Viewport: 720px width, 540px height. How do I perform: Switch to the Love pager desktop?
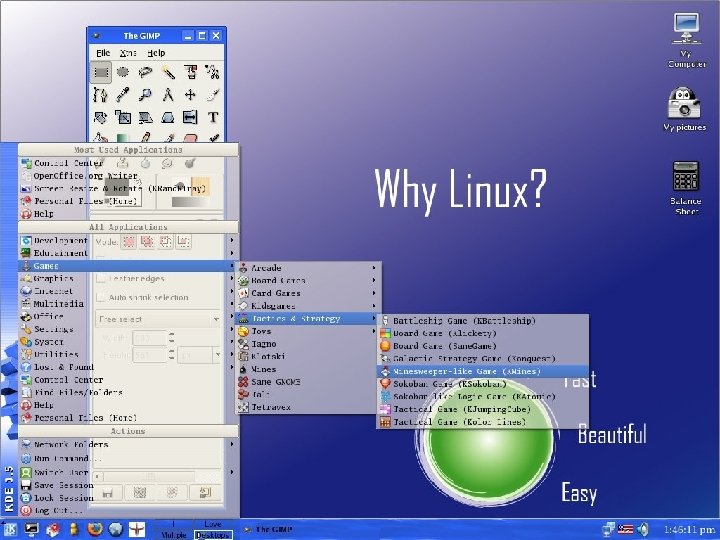(x=213, y=524)
